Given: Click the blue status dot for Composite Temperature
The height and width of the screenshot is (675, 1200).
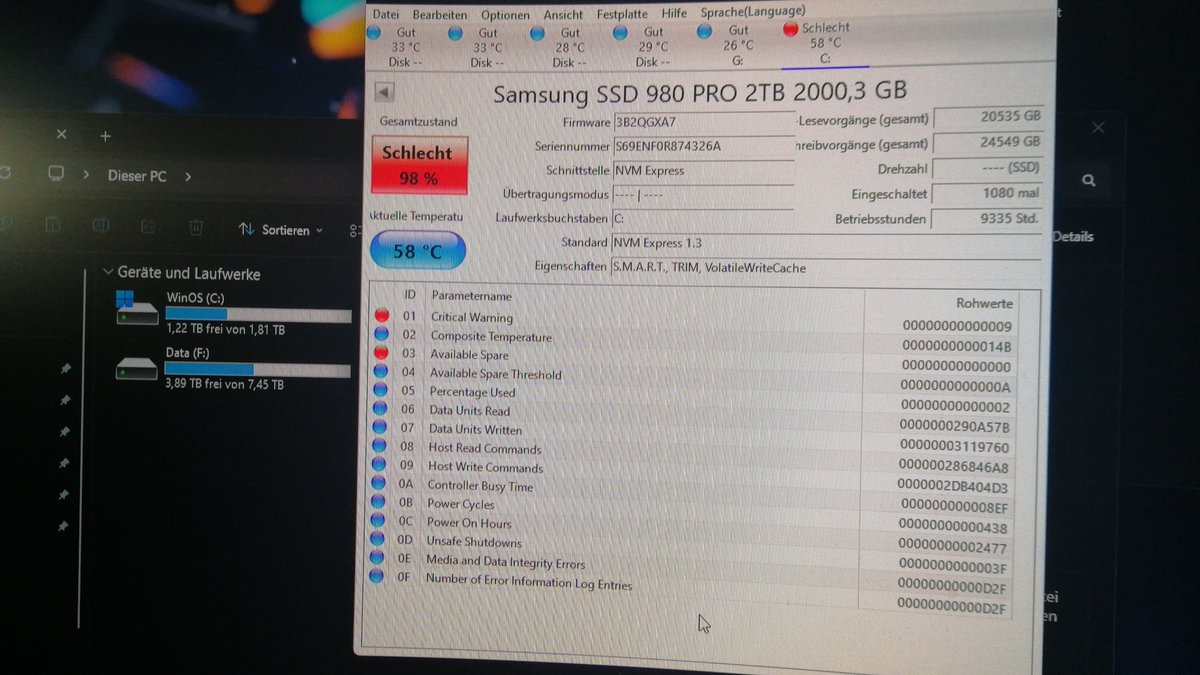Looking at the screenshot, I should [381, 335].
